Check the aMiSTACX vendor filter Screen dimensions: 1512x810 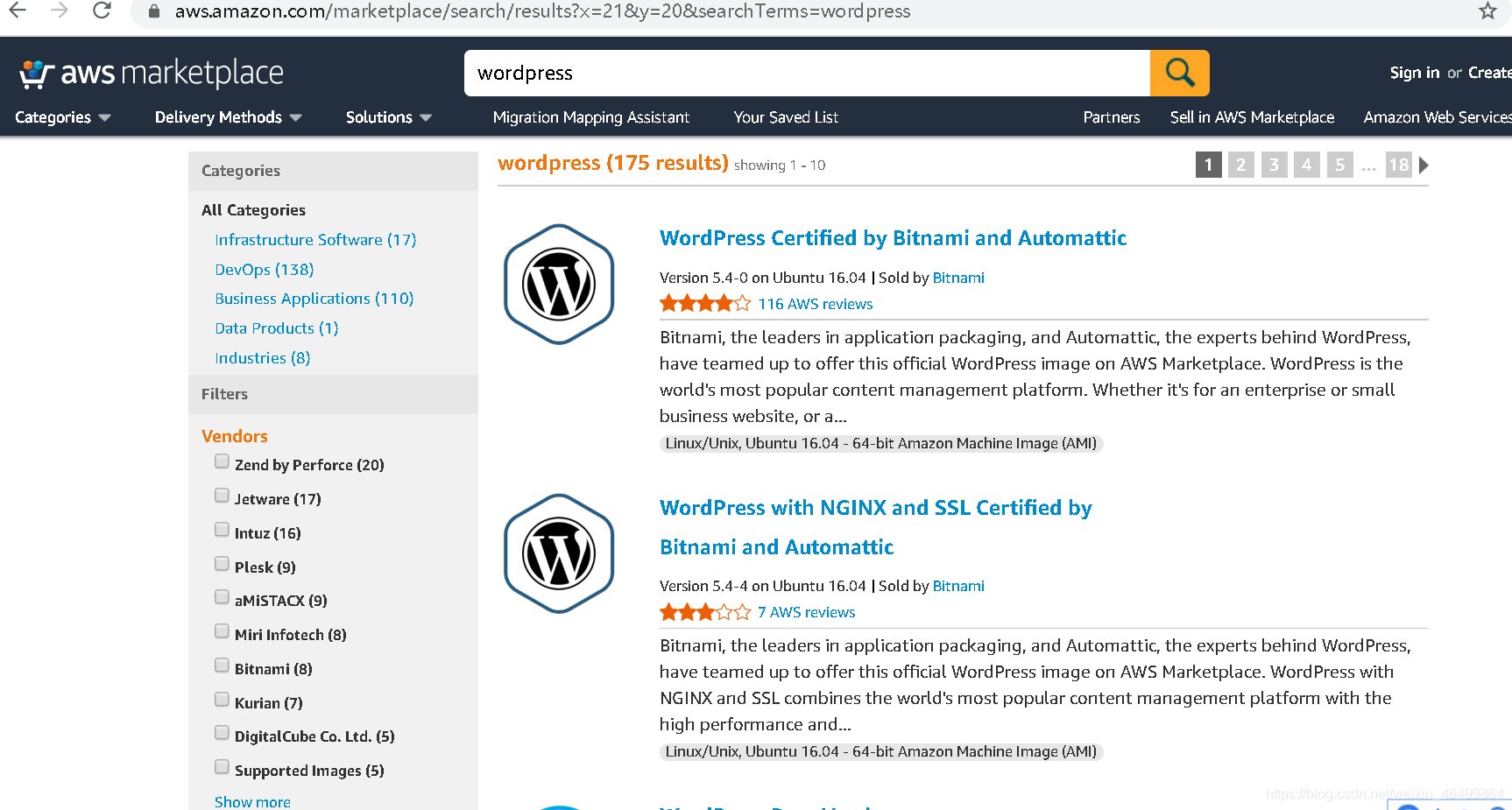[222, 597]
